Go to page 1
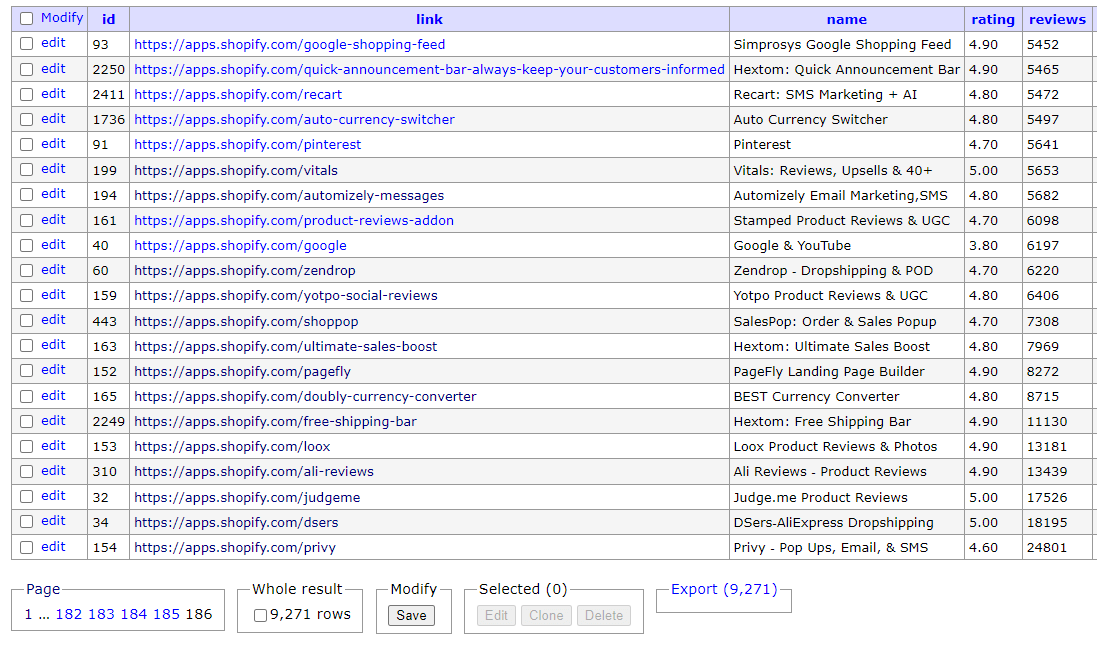1097x645 pixels. point(28,614)
